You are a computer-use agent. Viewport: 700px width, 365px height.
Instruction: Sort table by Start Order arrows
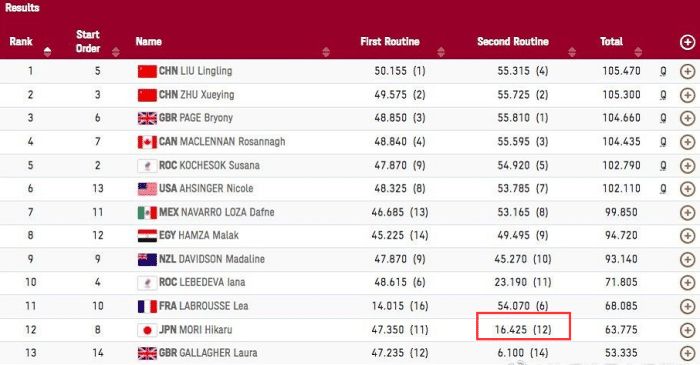point(116,52)
